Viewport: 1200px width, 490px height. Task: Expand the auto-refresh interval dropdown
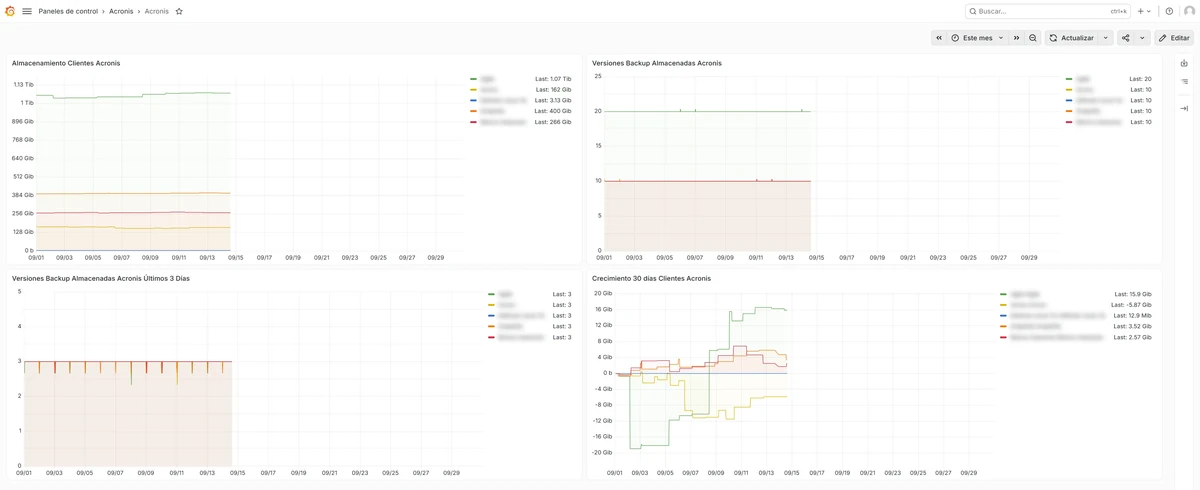pos(1106,38)
